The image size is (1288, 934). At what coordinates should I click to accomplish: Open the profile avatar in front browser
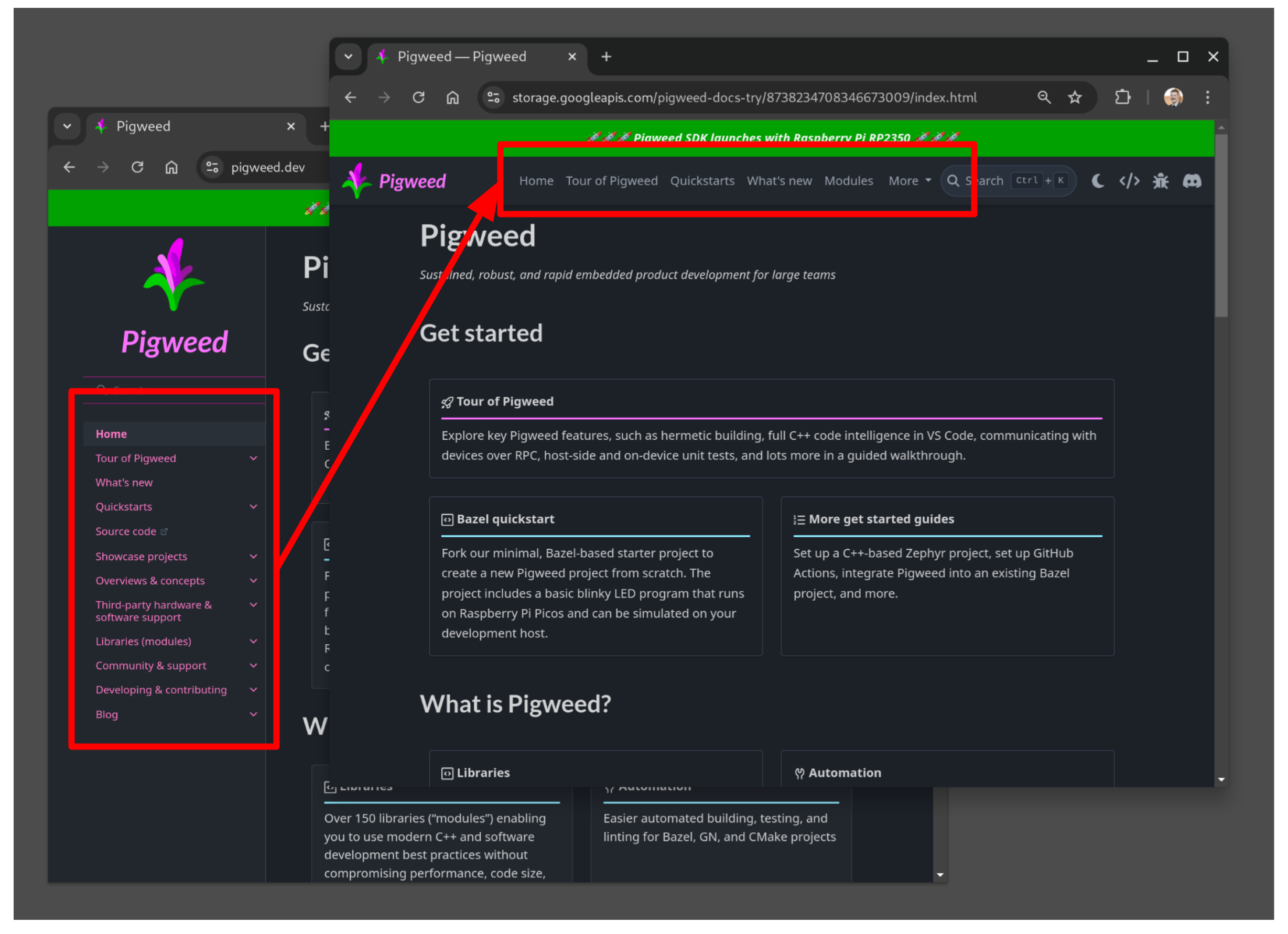(x=1173, y=97)
